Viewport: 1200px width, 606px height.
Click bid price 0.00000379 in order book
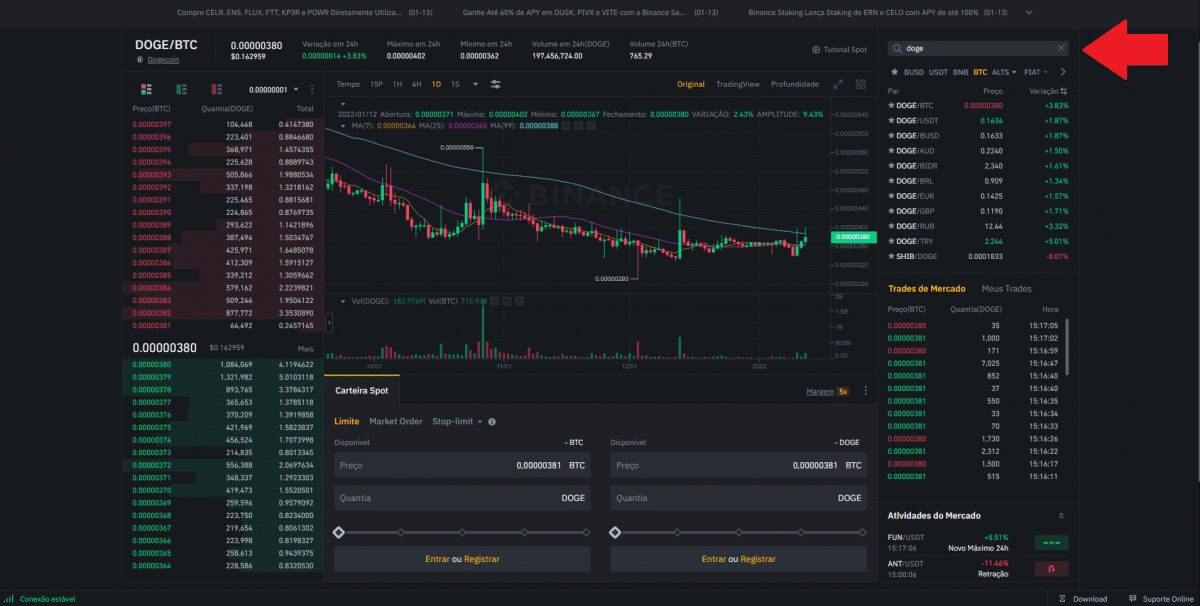tap(152, 377)
